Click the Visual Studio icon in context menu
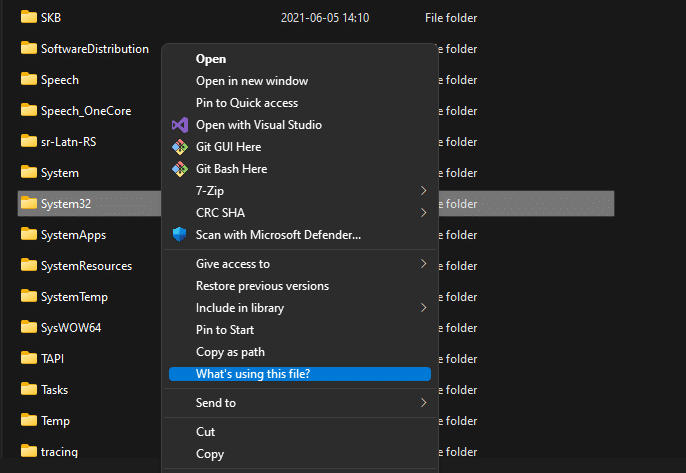686x473 pixels. pos(179,125)
